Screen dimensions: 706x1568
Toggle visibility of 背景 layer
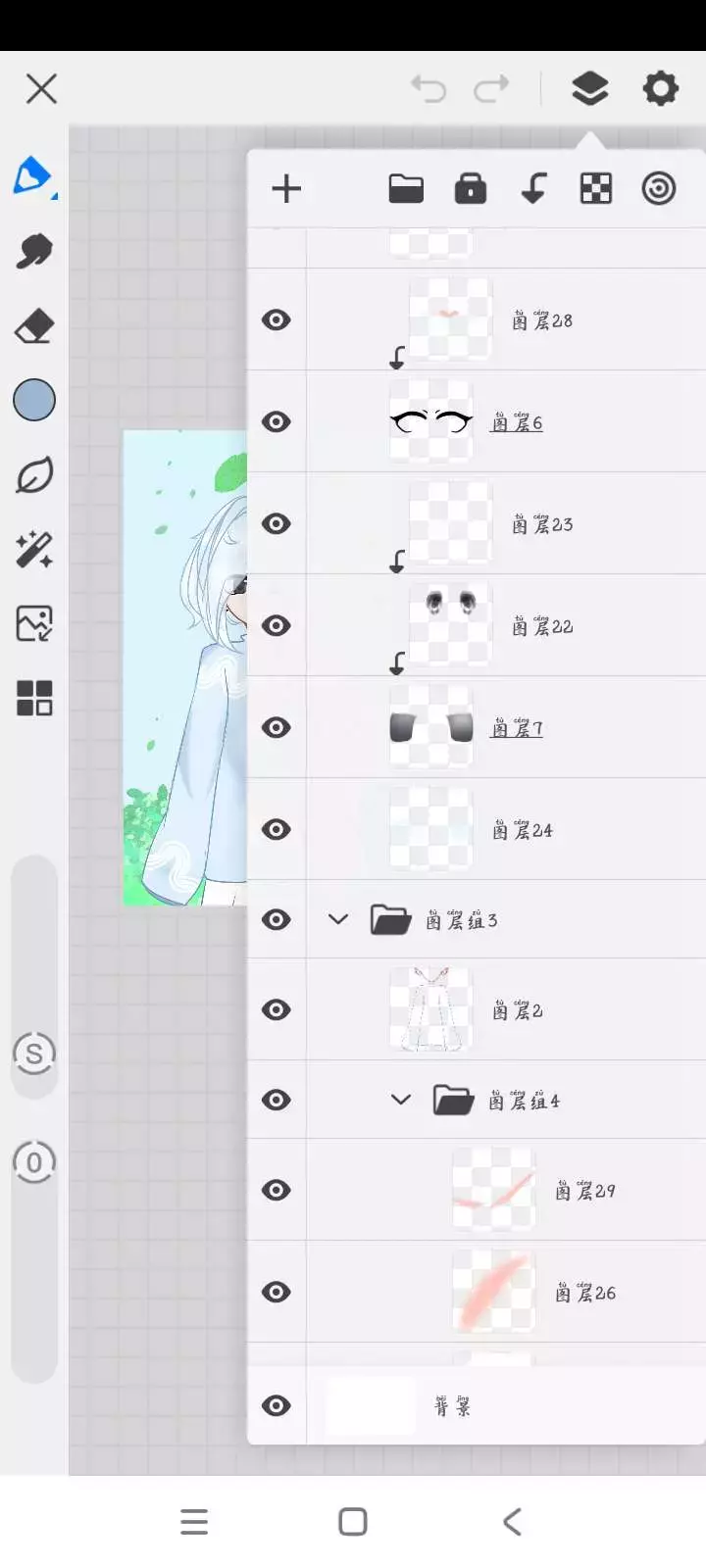(277, 1406)
